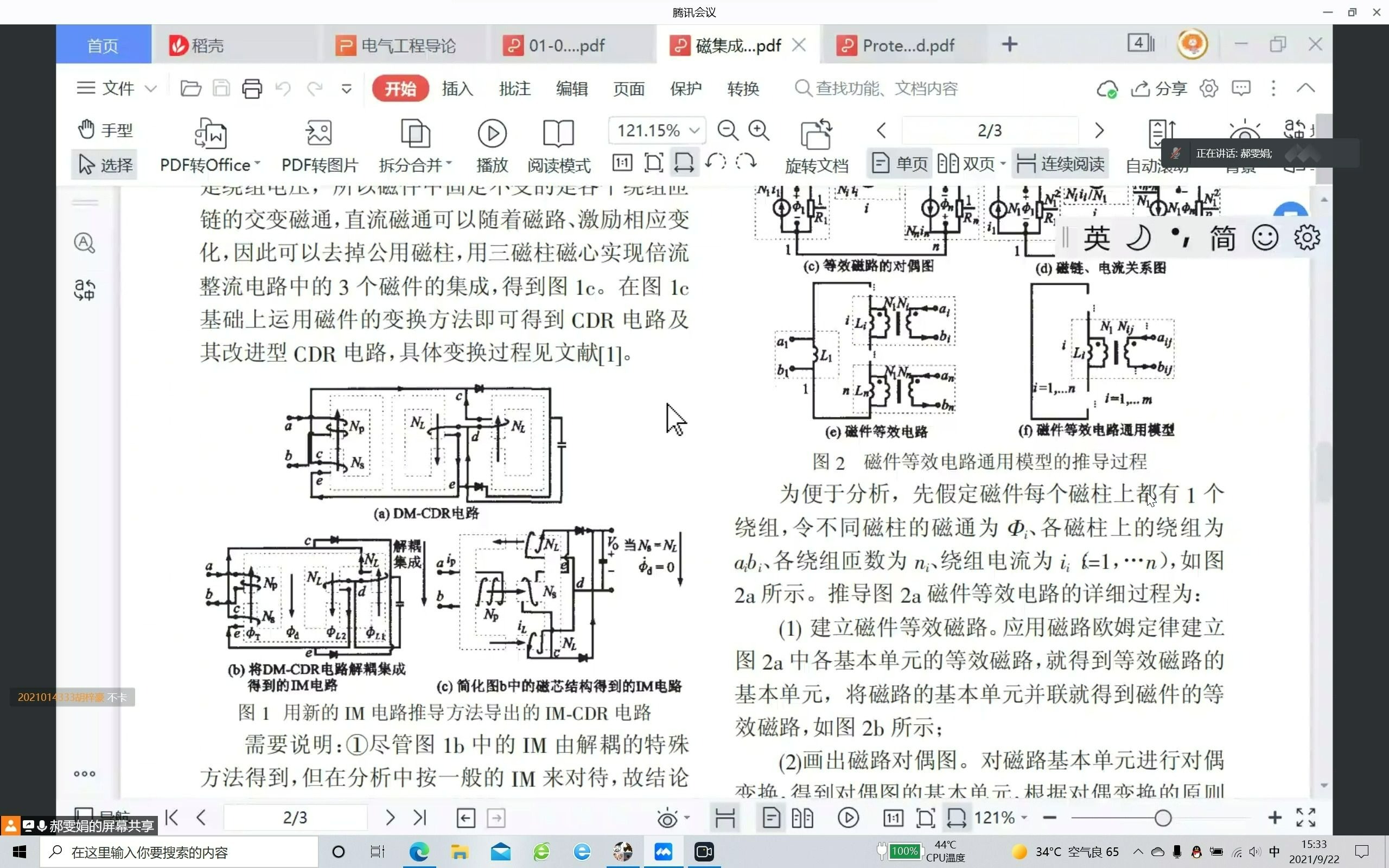Open search tool in left sidebar
Screen dimensions: 1389x868
pos(85,243)
